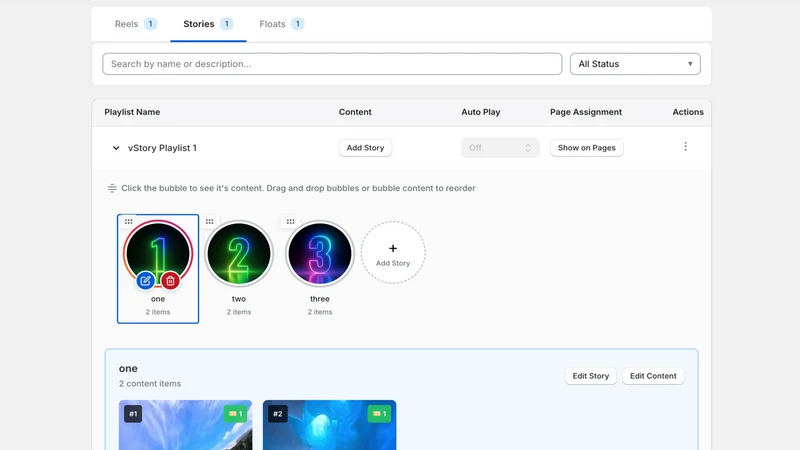Switch to the Floats tab
800x450 pixels.
(x=282, y=24)
